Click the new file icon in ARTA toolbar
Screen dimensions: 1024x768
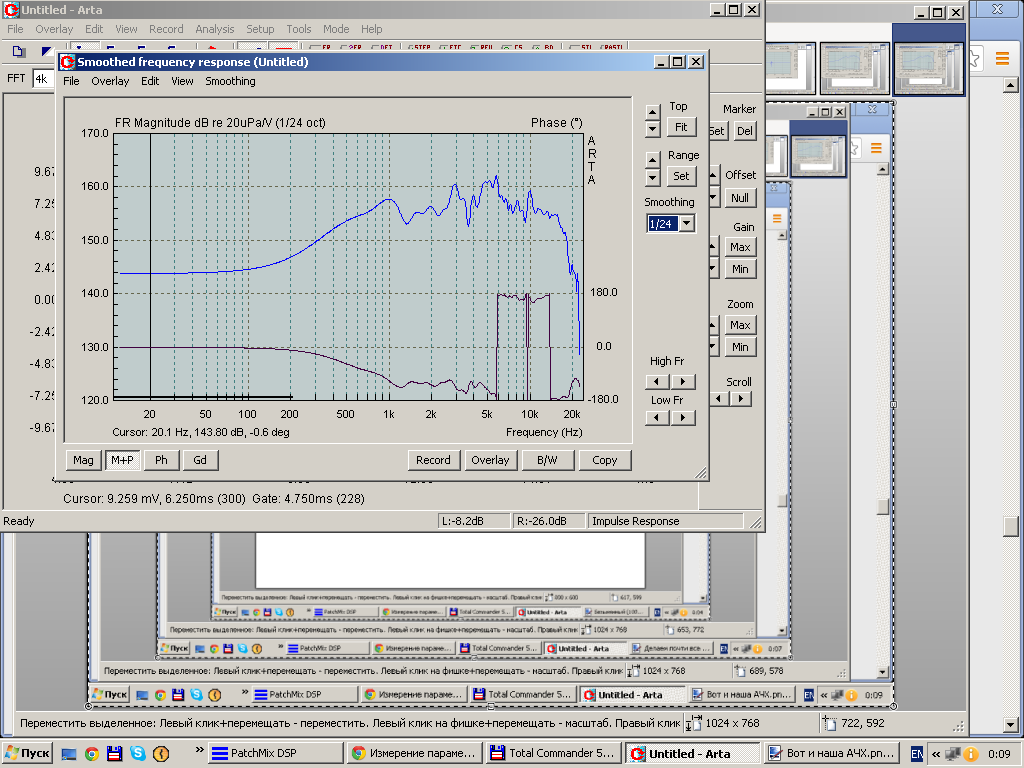click(x=18, y=51)
